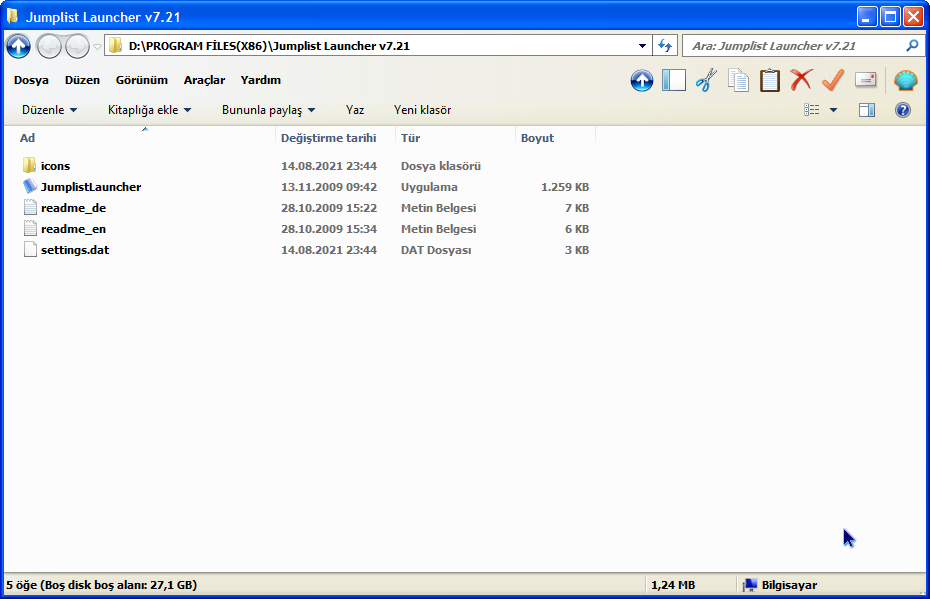This screenshot has height=599, width=930.
Task: Expand the address bar path dropdown
Action: point(642,46)
